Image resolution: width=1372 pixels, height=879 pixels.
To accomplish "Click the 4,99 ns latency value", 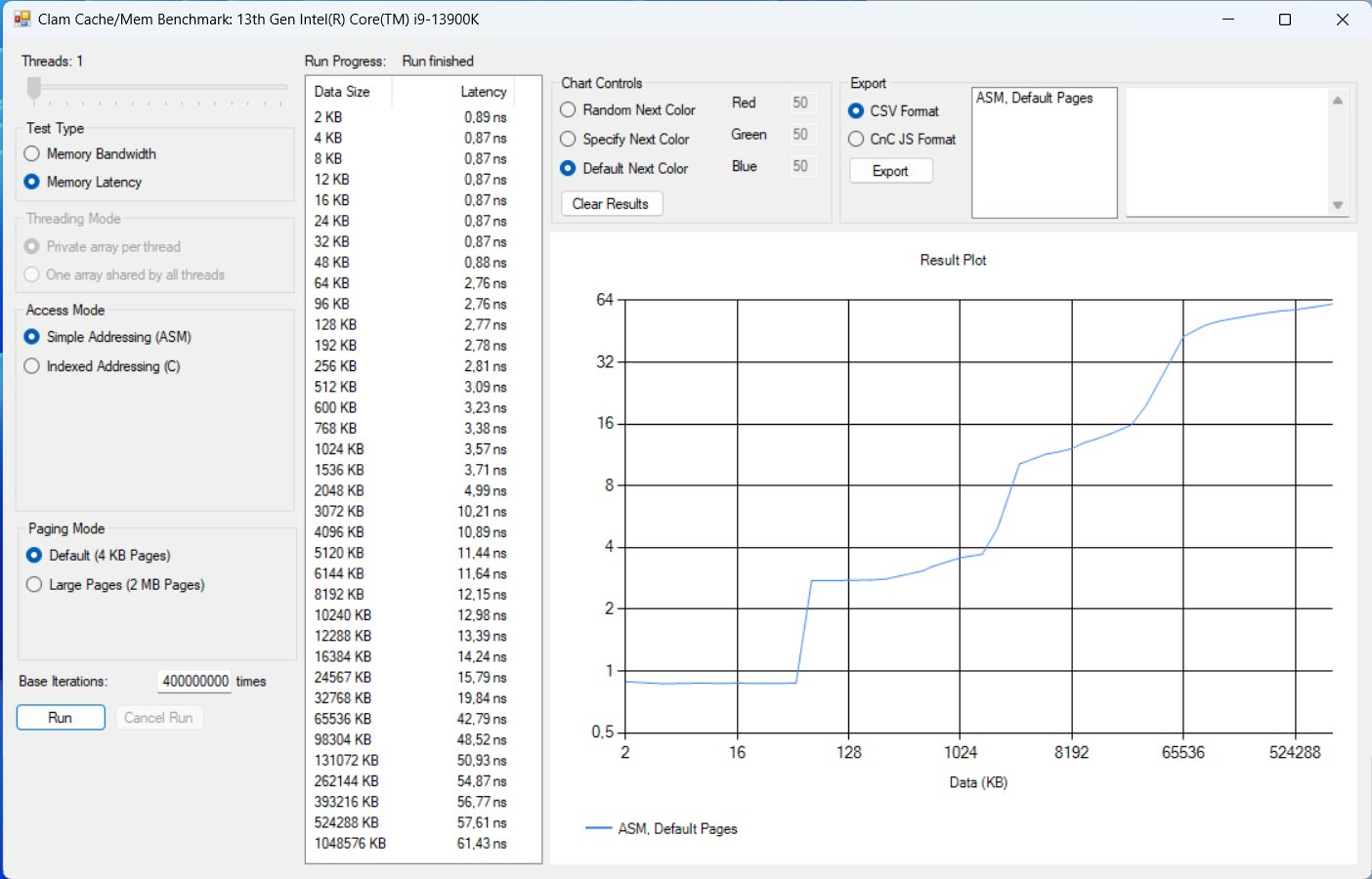I will pos(486,490).
